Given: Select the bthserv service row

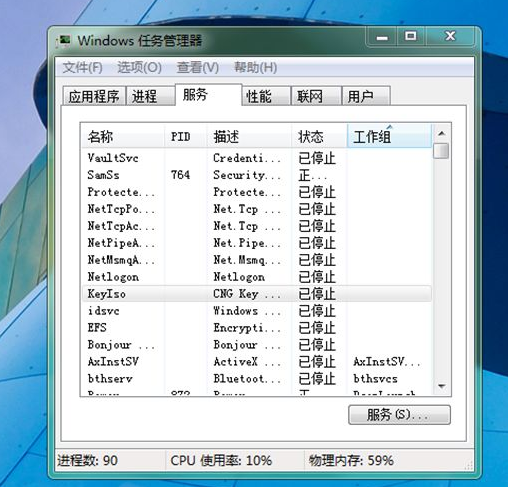Looking at the screenshot, I should point(257,379).
